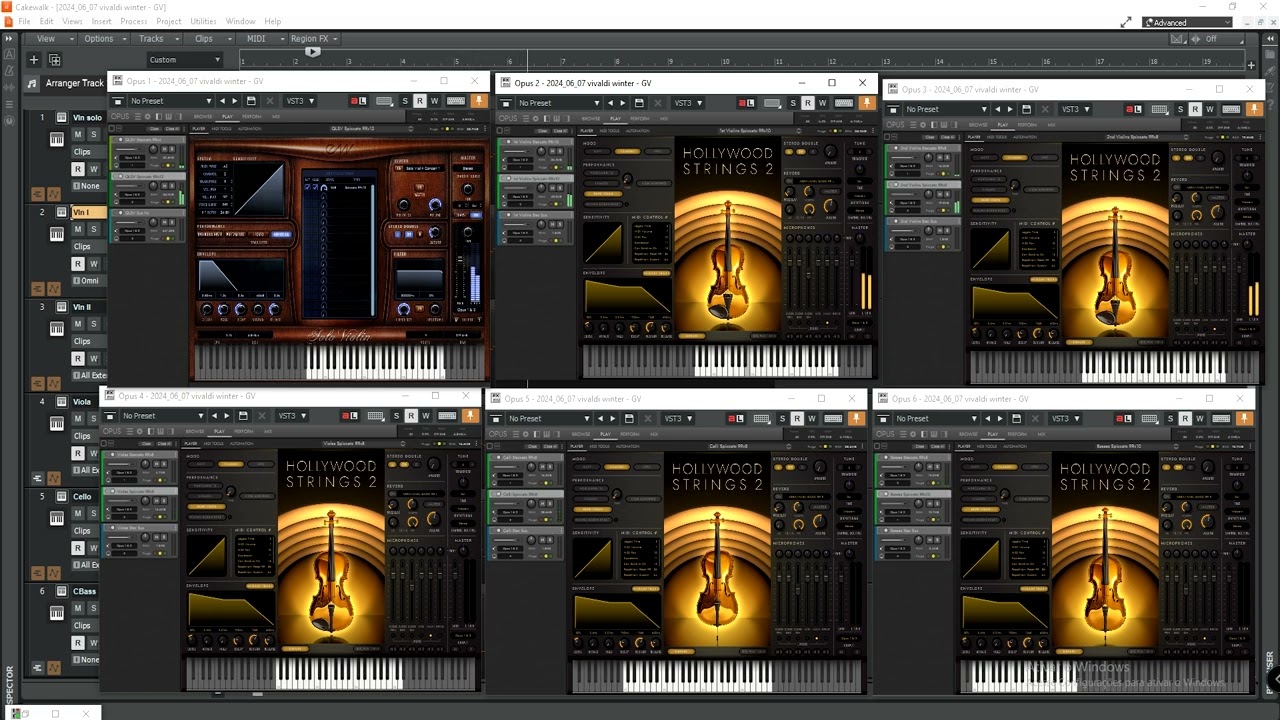Save preset using floppy icon in Opus 6
This screenshot has width=1280, height=720.
pos(1016,419)
